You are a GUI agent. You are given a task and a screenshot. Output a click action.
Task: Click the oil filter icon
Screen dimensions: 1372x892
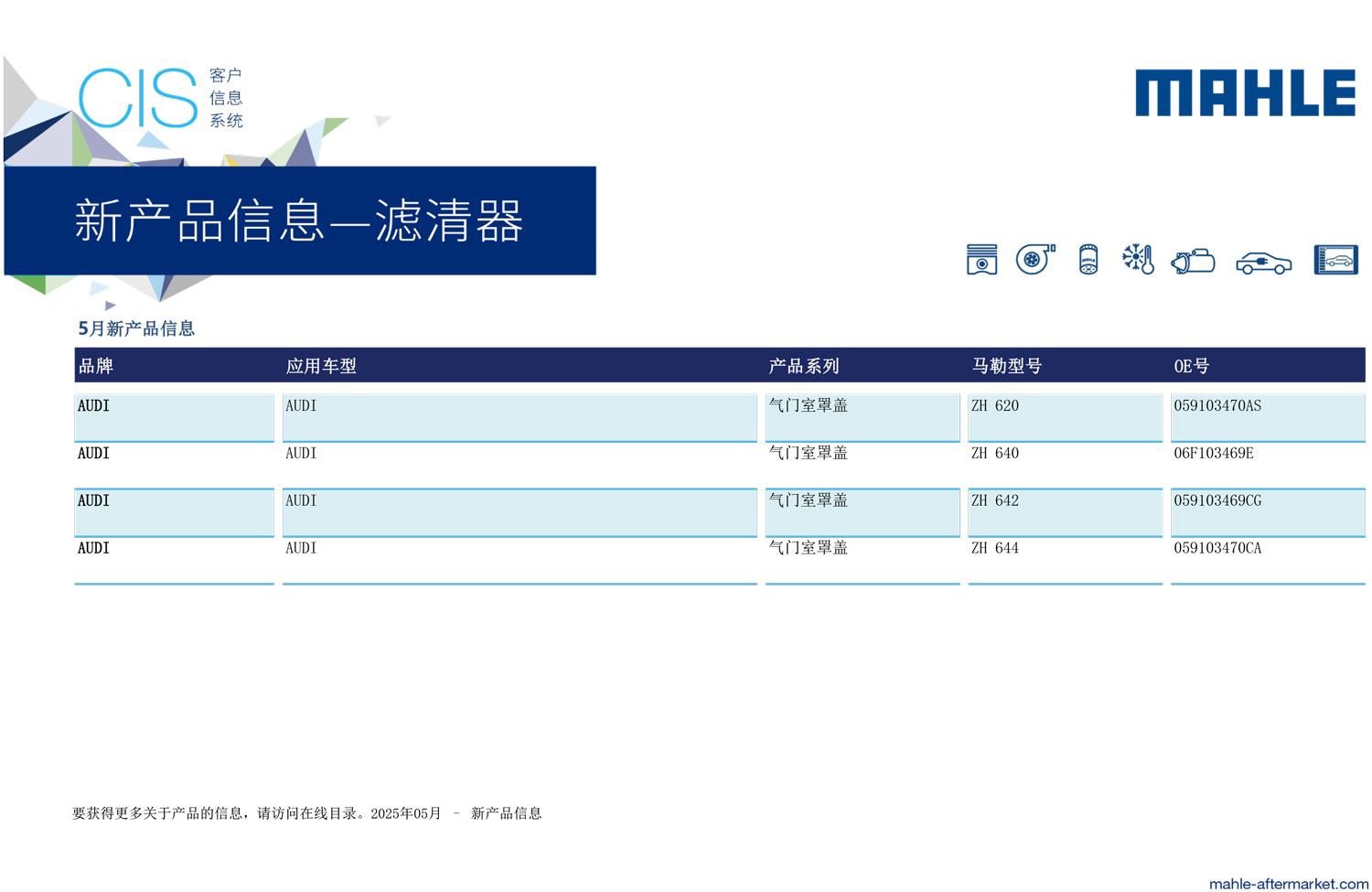1088,260
